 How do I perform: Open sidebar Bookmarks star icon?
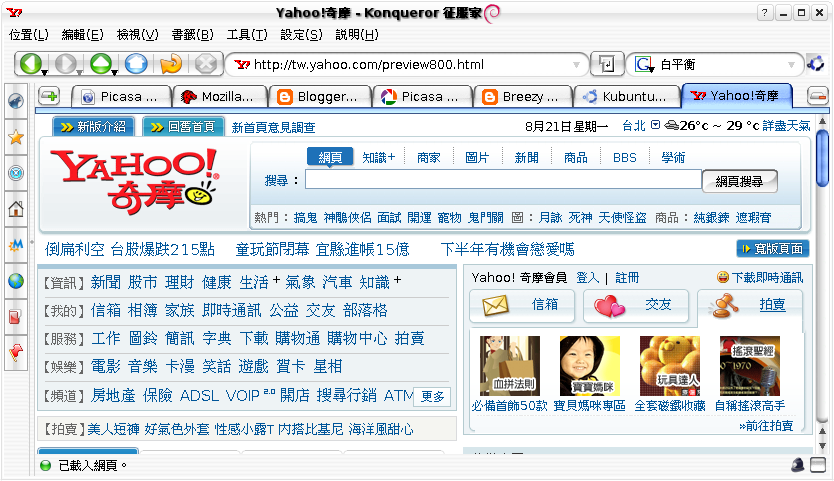[16, 137]
